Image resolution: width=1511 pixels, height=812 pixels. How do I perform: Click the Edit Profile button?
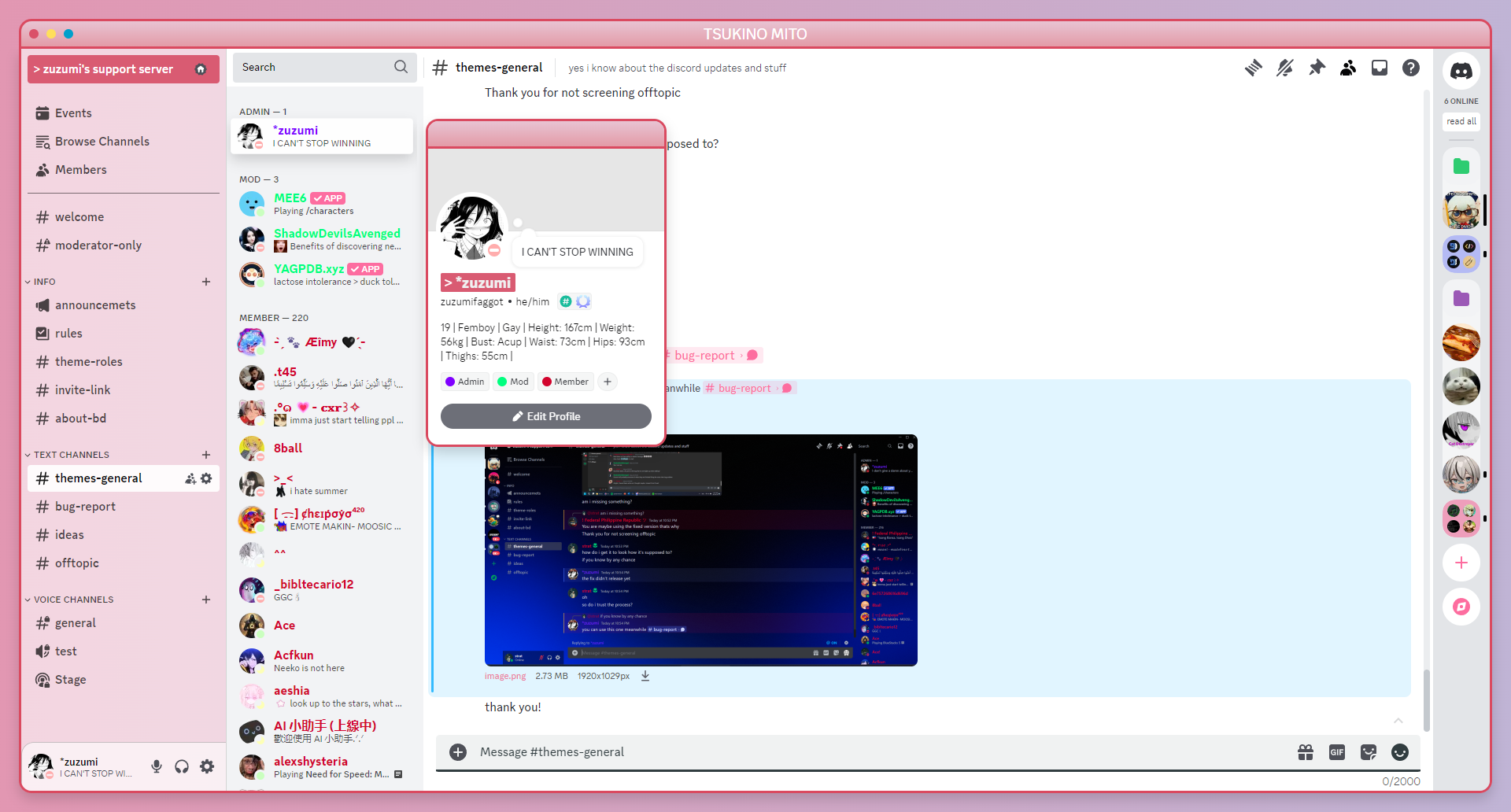click(x=546, y=416)
